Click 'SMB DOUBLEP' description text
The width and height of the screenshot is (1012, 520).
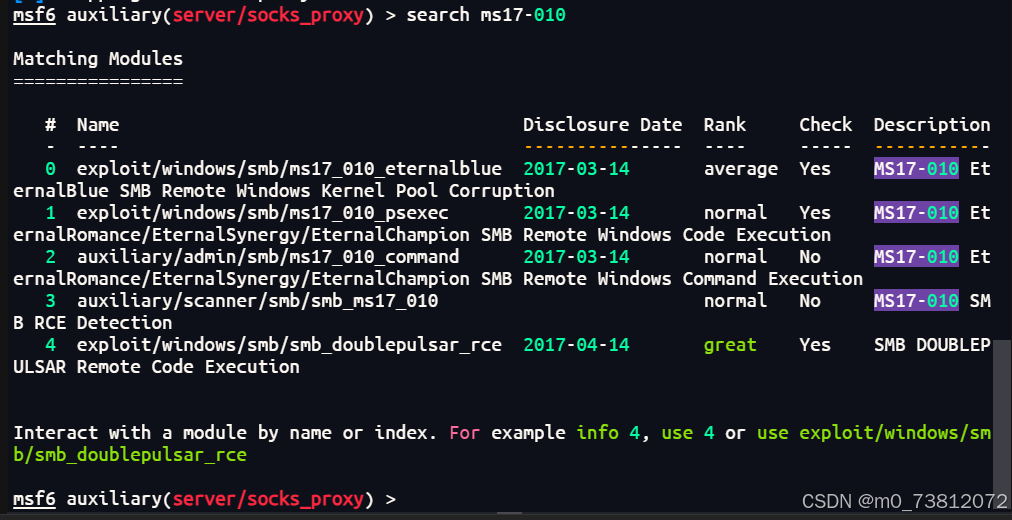point(932,345)
